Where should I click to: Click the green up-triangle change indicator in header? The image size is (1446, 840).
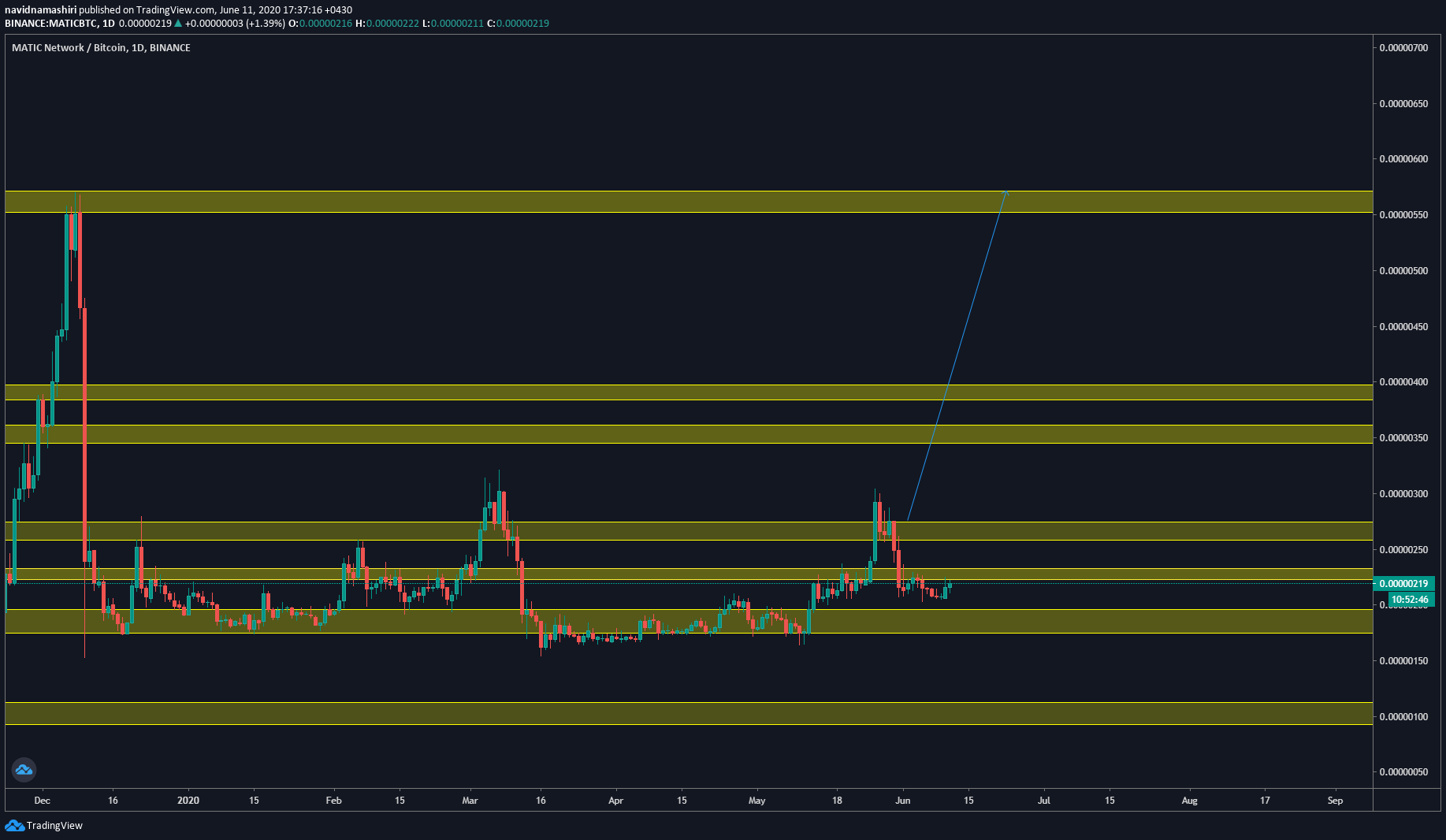(178, 24)
